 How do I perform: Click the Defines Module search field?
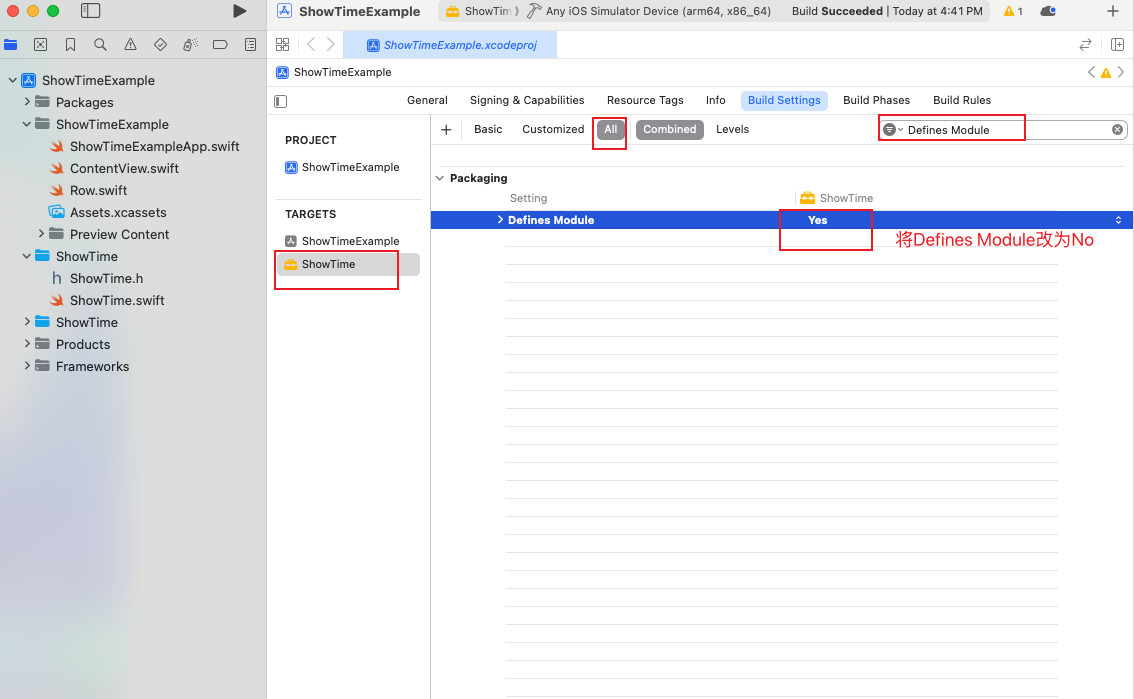point(1004,130)
